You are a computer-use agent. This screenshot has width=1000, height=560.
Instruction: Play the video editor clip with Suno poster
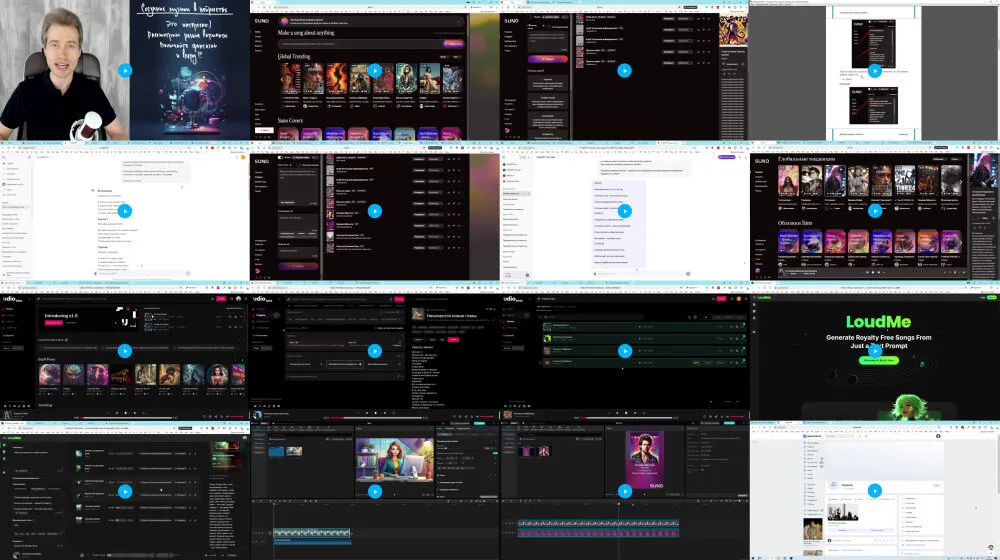[624, 491]
